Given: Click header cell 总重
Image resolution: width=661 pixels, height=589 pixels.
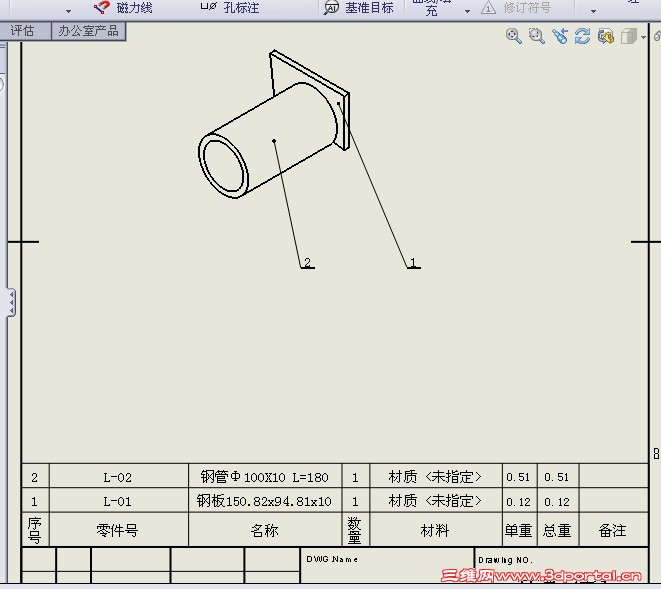Looking at the screenshot, I should tap(558, 530).
